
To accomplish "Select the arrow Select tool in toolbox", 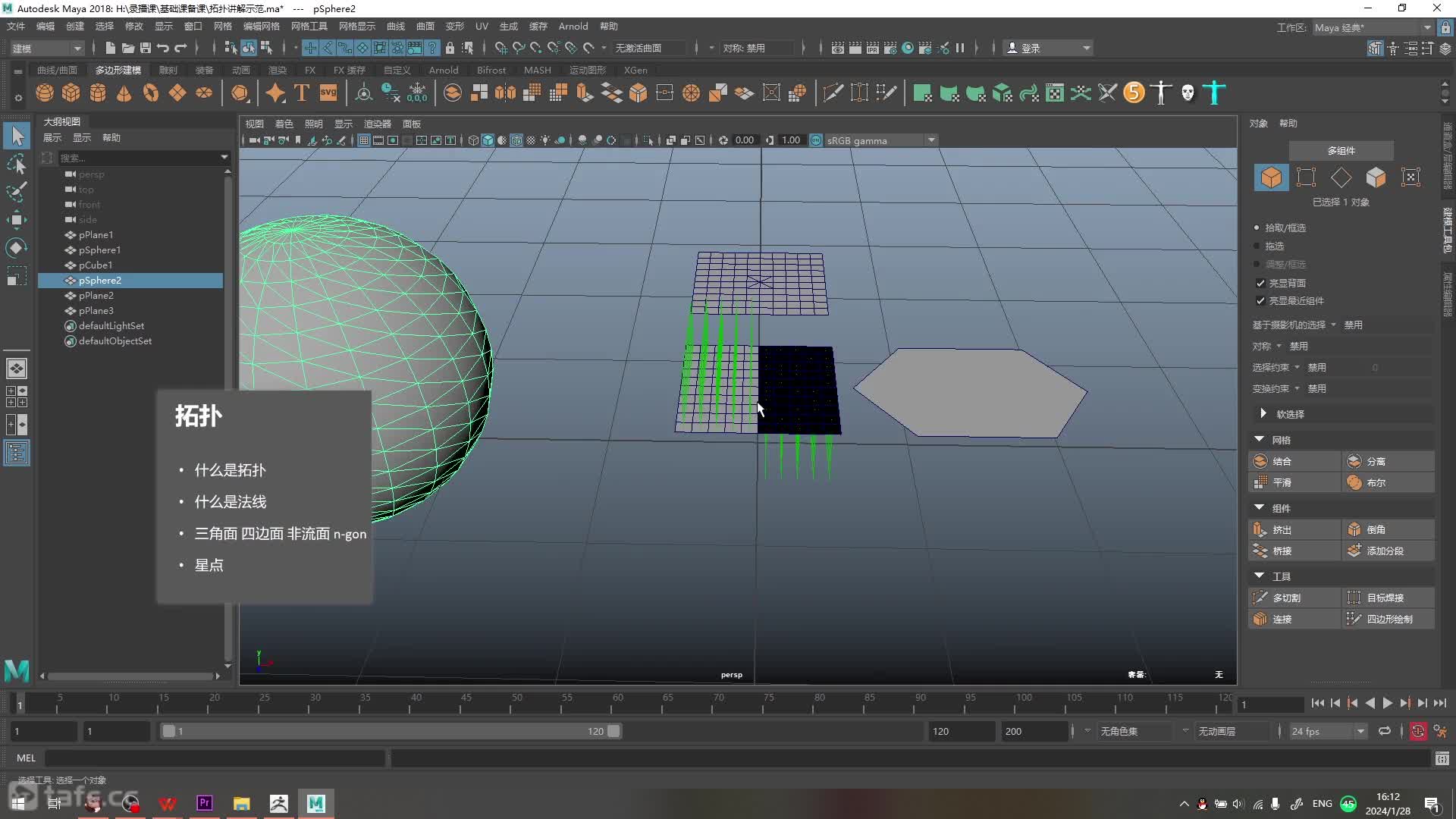I will (17, 136).
